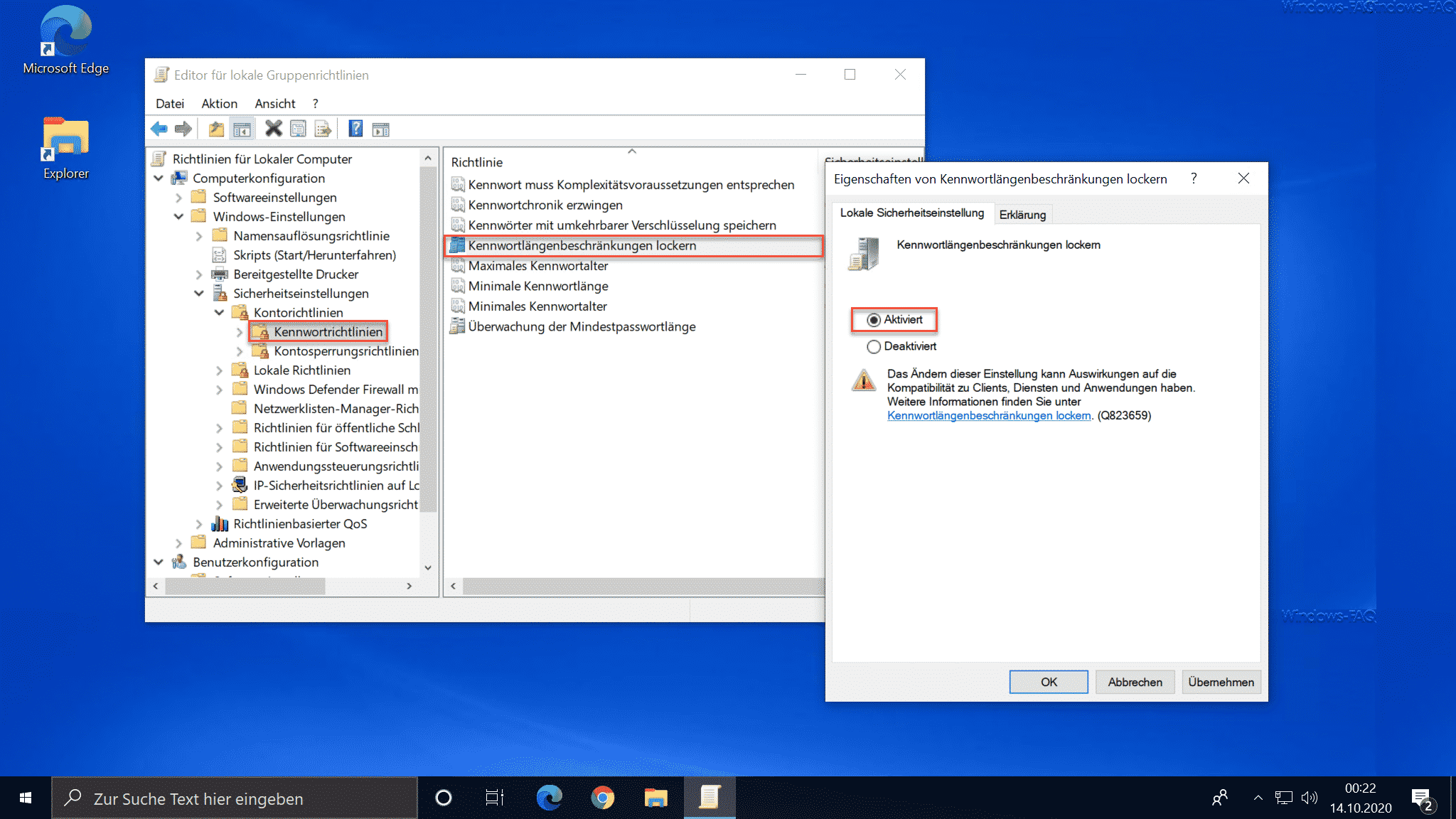Screen dimensions: 1456x819
Task: Open the Aktion menu
Action: [x=219, y=104]
